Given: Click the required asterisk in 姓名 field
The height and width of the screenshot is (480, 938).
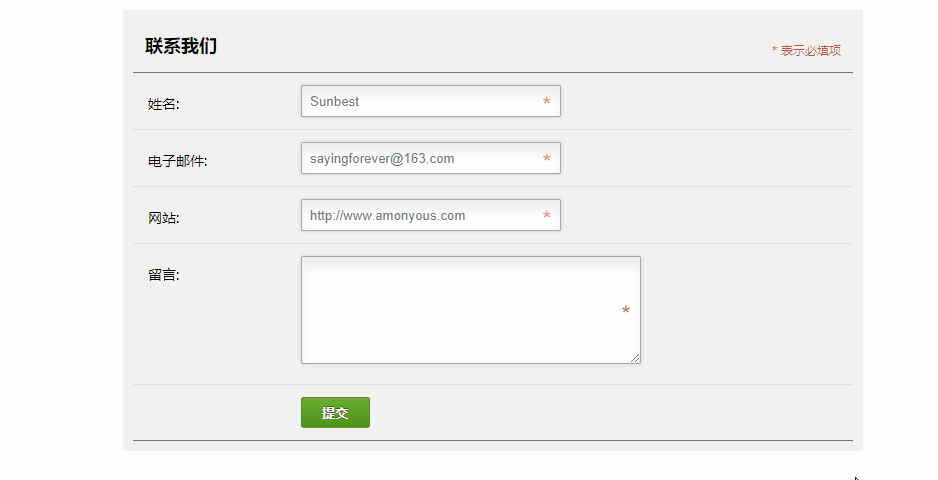Looking at the screenshot, I should (x=546, y=101).
